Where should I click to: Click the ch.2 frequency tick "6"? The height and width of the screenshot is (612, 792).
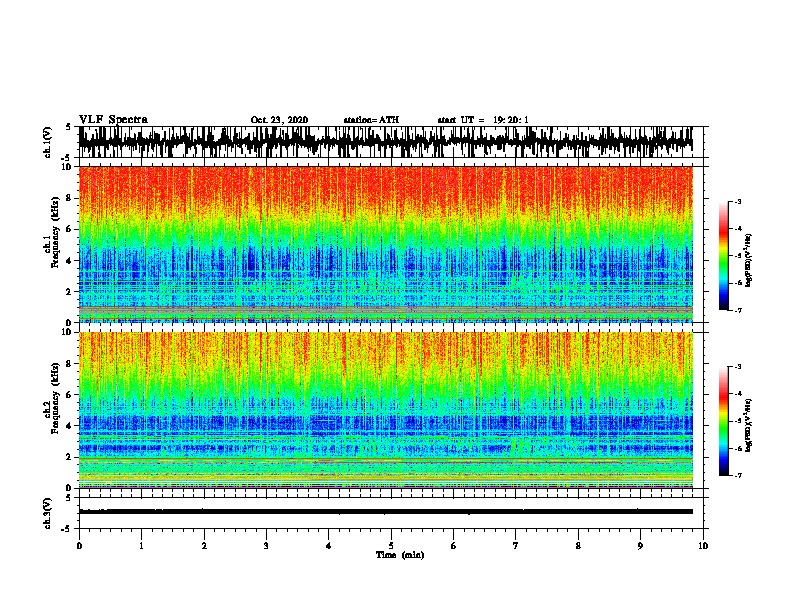coord(70,394)
